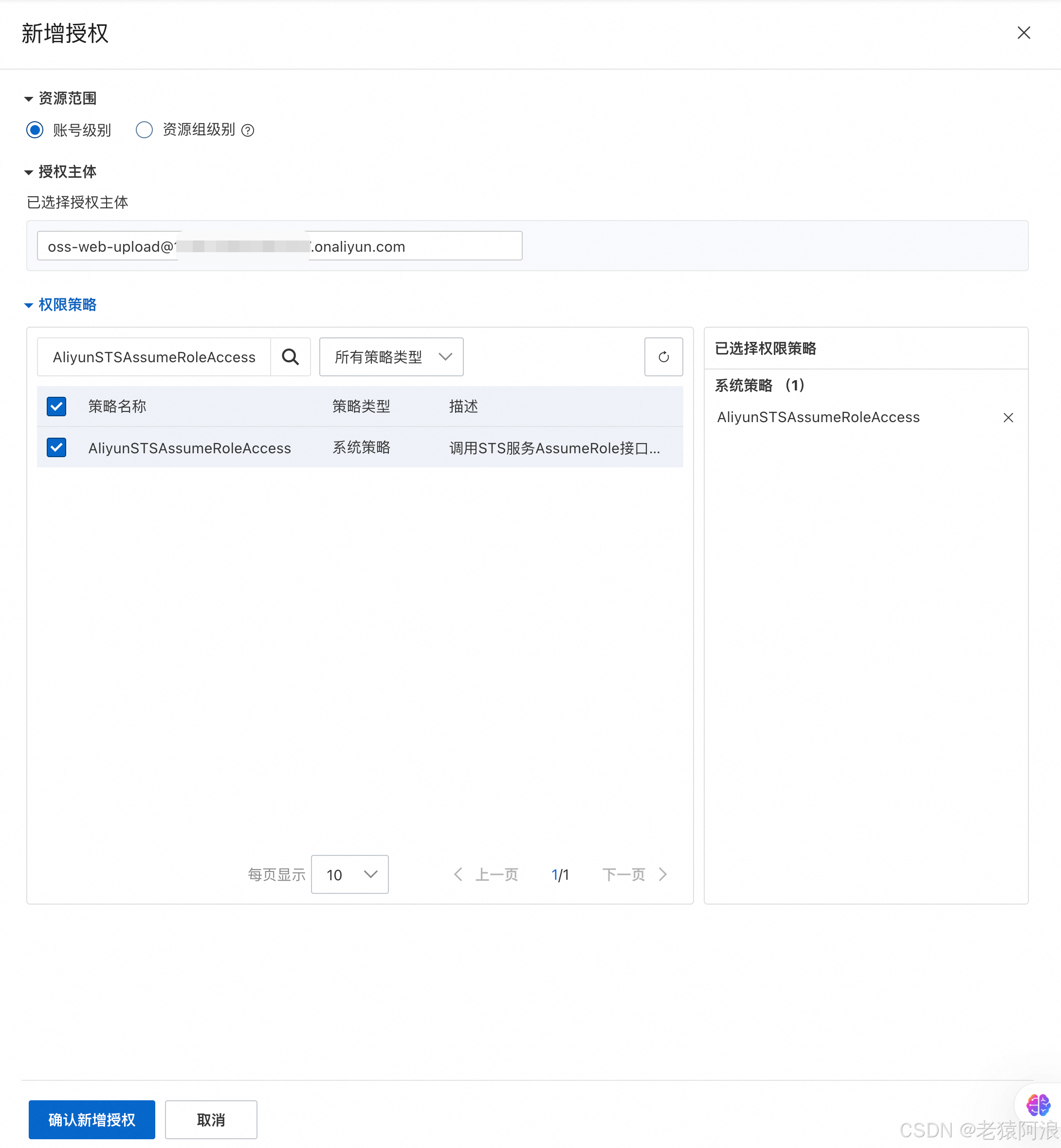Uncheck the AliyunSTSAssumeRoleAccess row checkbox
The height and width of the screenshot is (1148, 1061).
point(56,447)
